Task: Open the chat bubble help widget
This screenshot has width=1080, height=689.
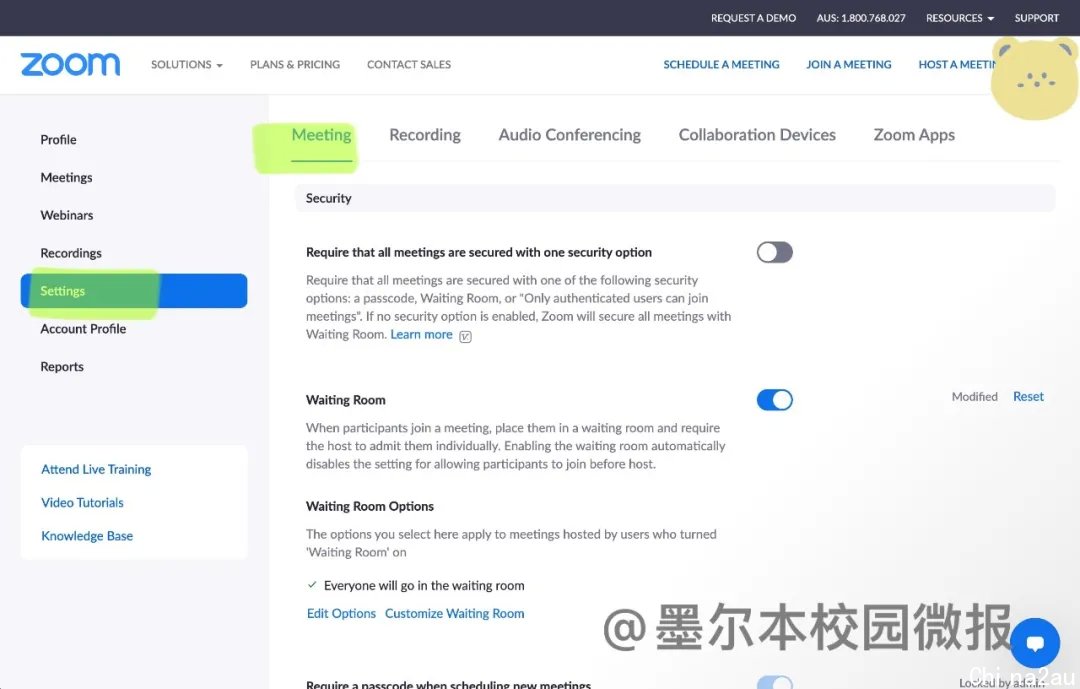Action: tap(1035, 642)
